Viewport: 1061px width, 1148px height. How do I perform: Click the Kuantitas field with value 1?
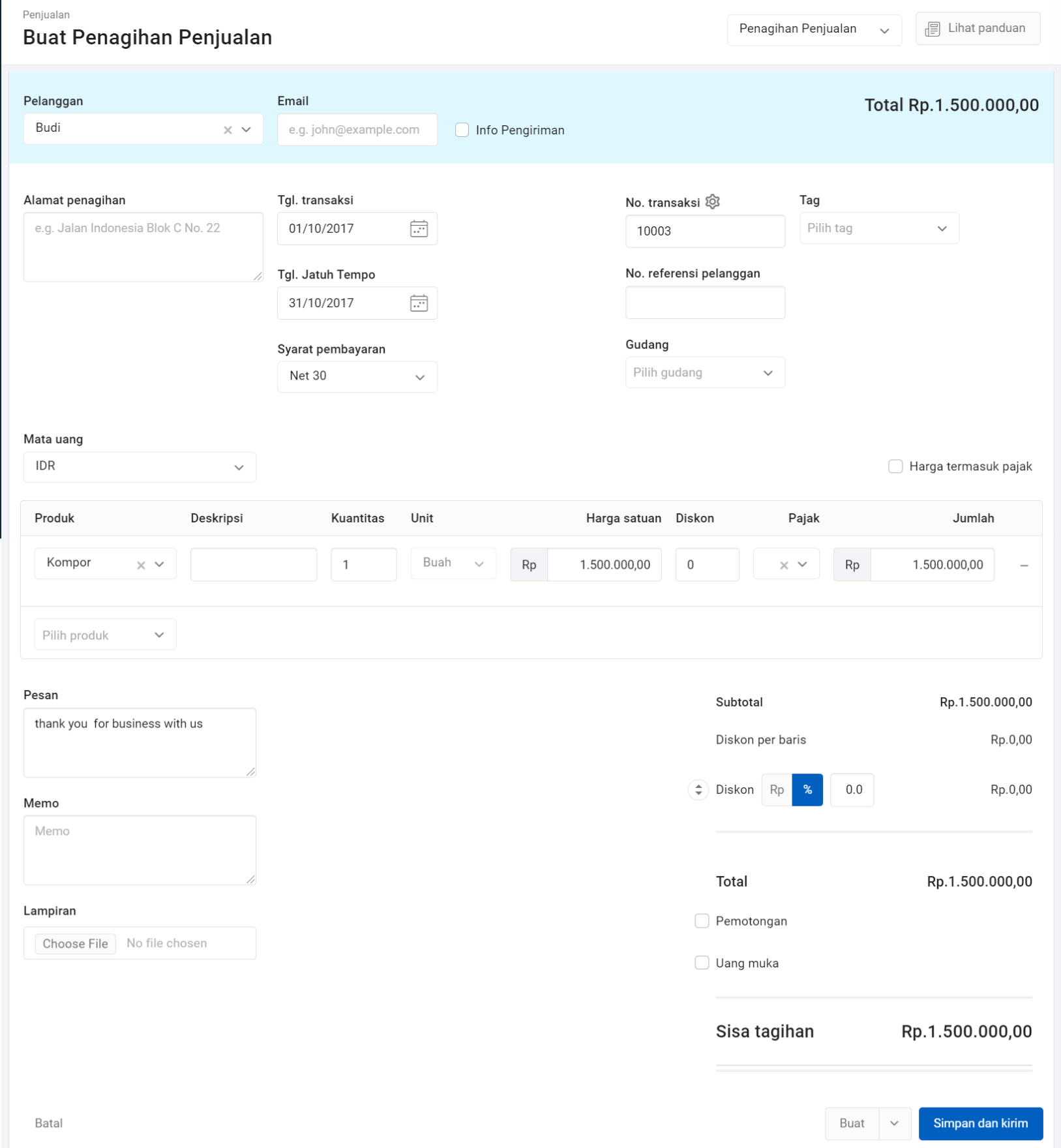click(364, 564)
